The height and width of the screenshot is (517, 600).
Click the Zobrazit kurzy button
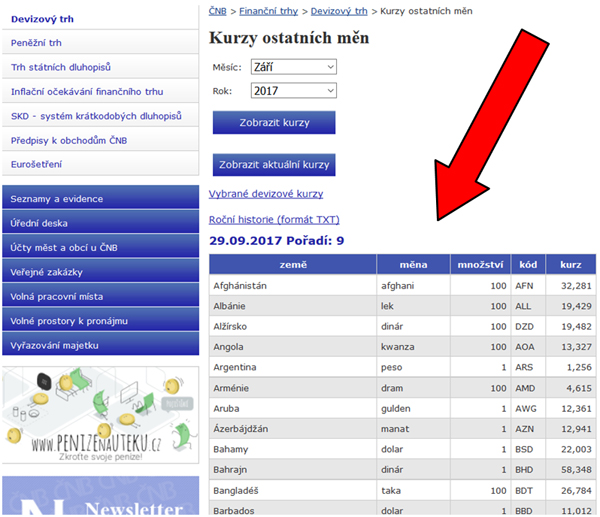(x=273, y=123)
